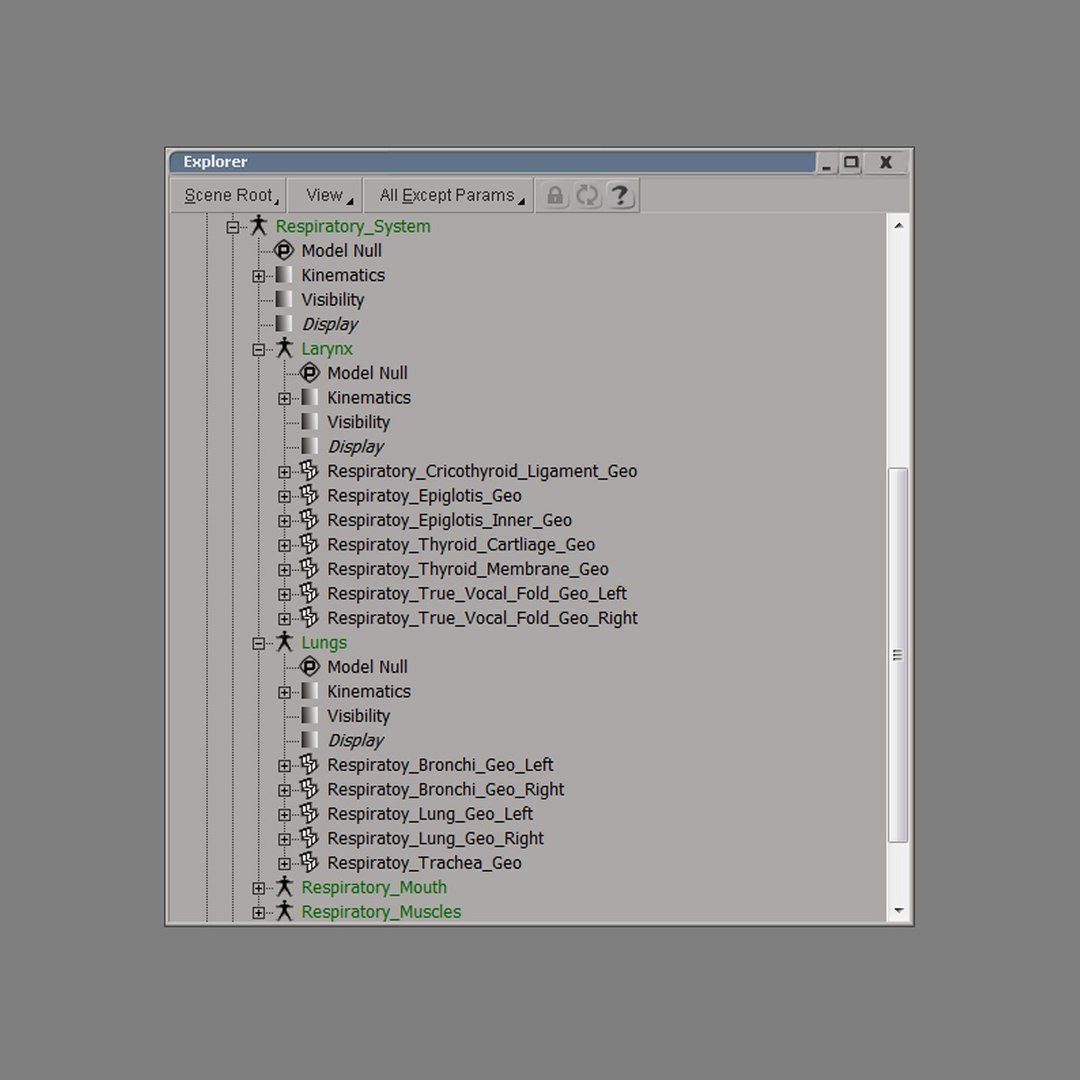
Task: Click Model Null icon under Respiratory_System
Action: click(284, 250)
